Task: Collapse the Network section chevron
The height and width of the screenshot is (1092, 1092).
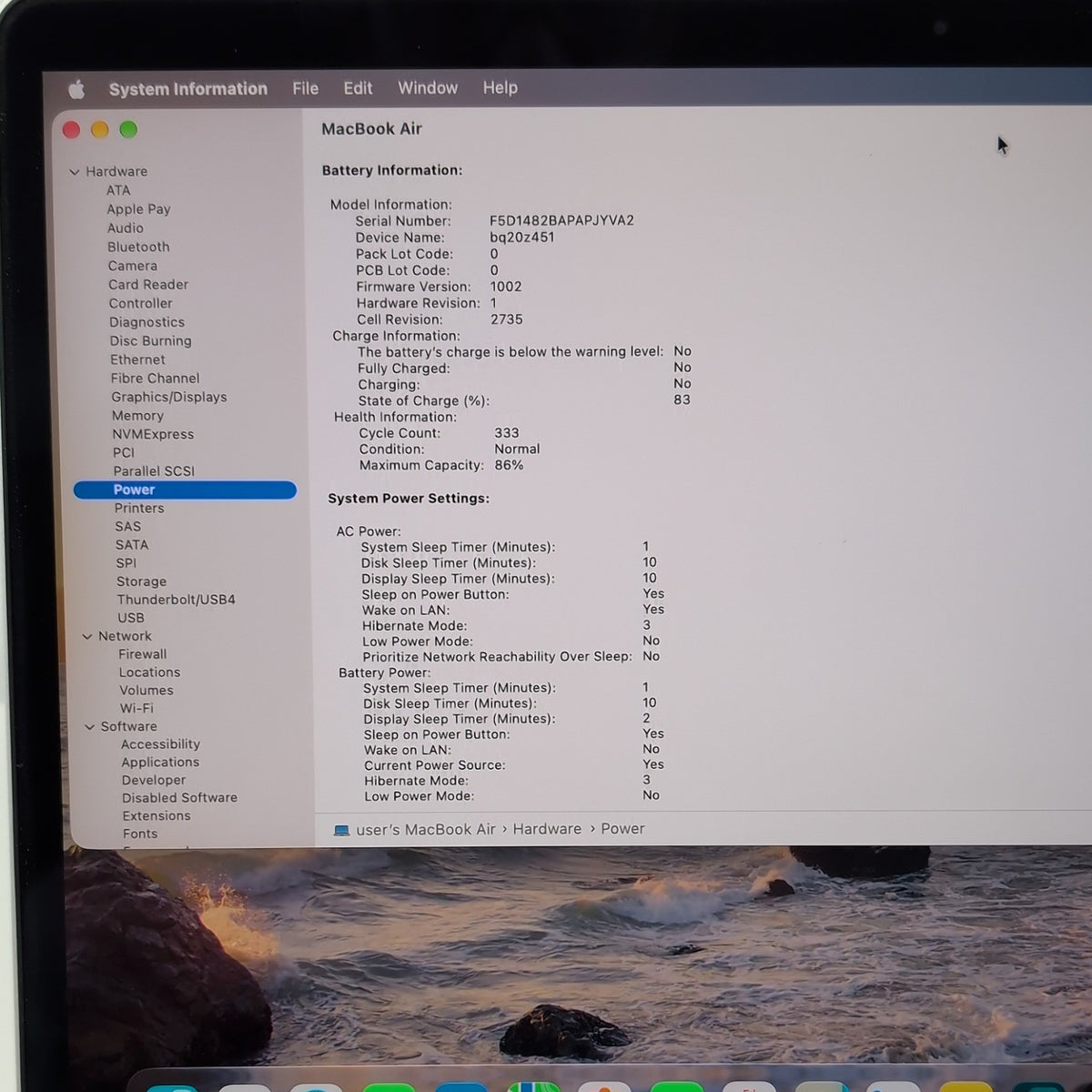Action: tap(87, 636)
